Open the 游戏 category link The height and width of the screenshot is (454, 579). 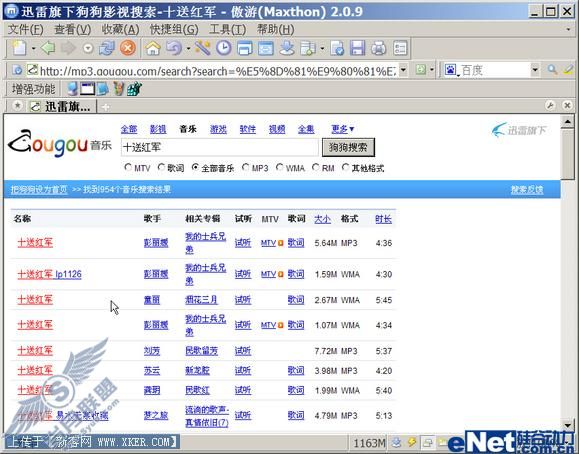(x=218, y=129)
